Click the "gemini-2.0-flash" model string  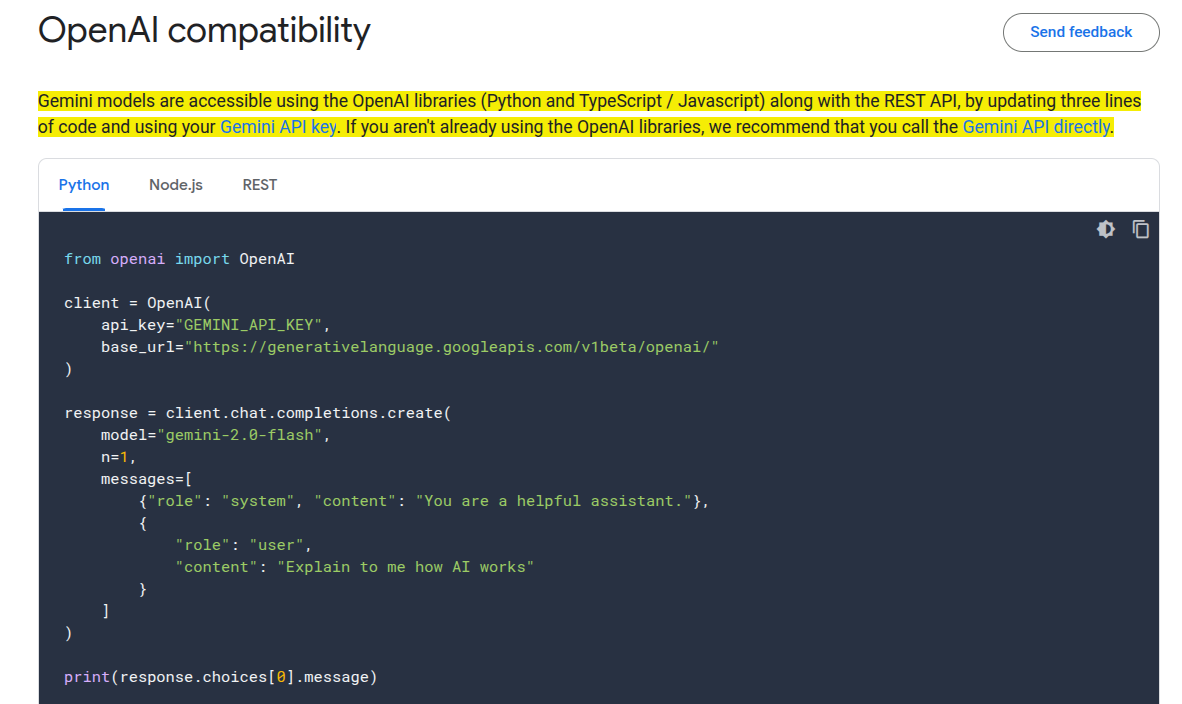[x=240, y=435]
